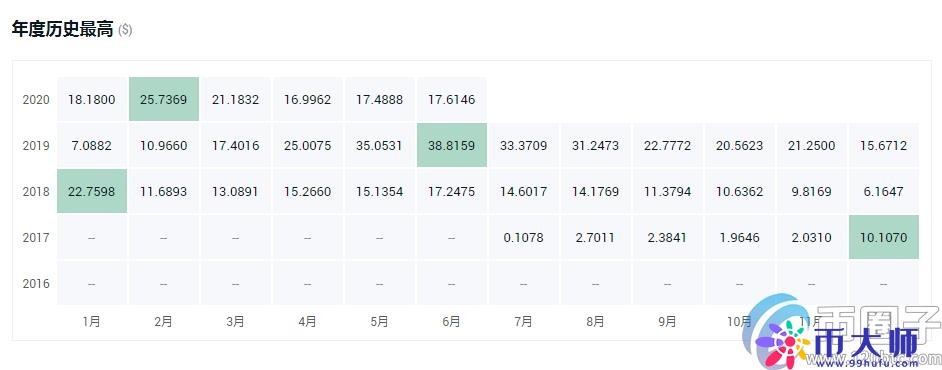The image size is (942, 370).
Task: Select the 9月 column label
Action: [x=667, y=322]
